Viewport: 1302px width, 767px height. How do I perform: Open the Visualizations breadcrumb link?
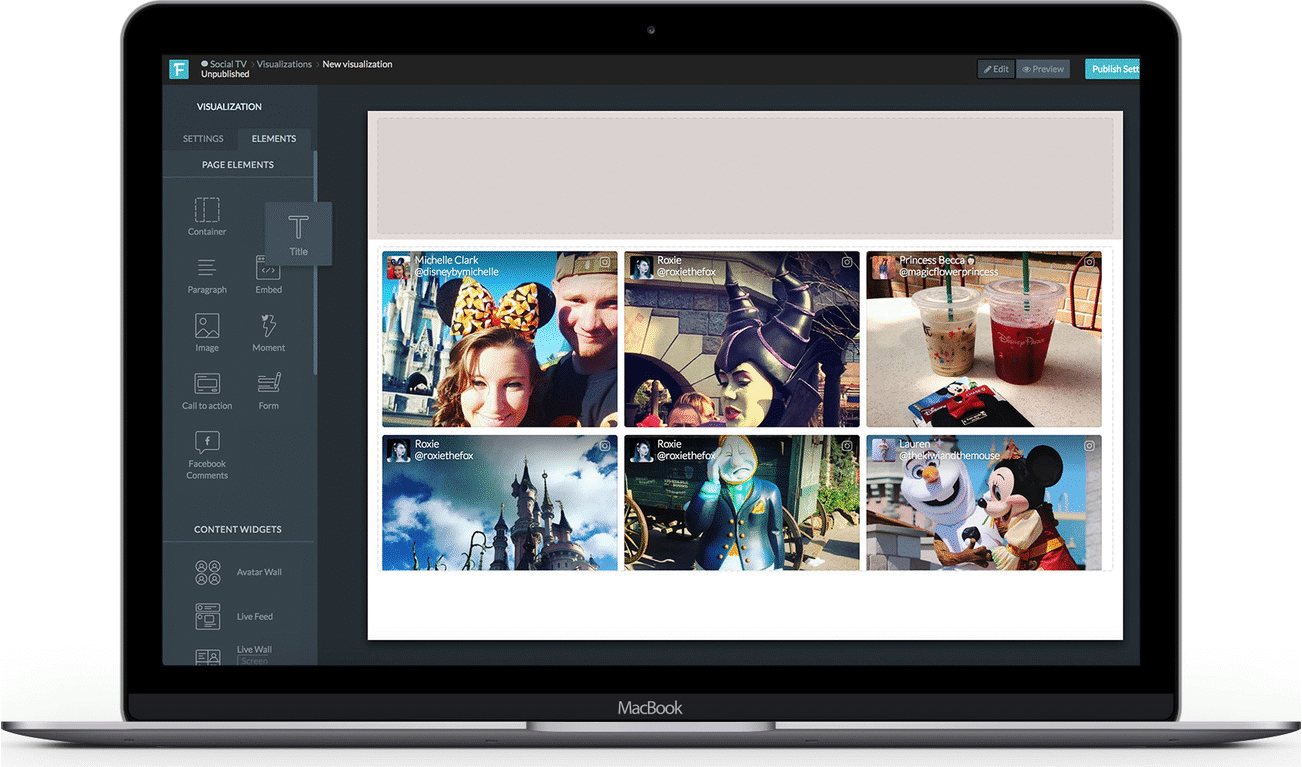click(284, 64)
